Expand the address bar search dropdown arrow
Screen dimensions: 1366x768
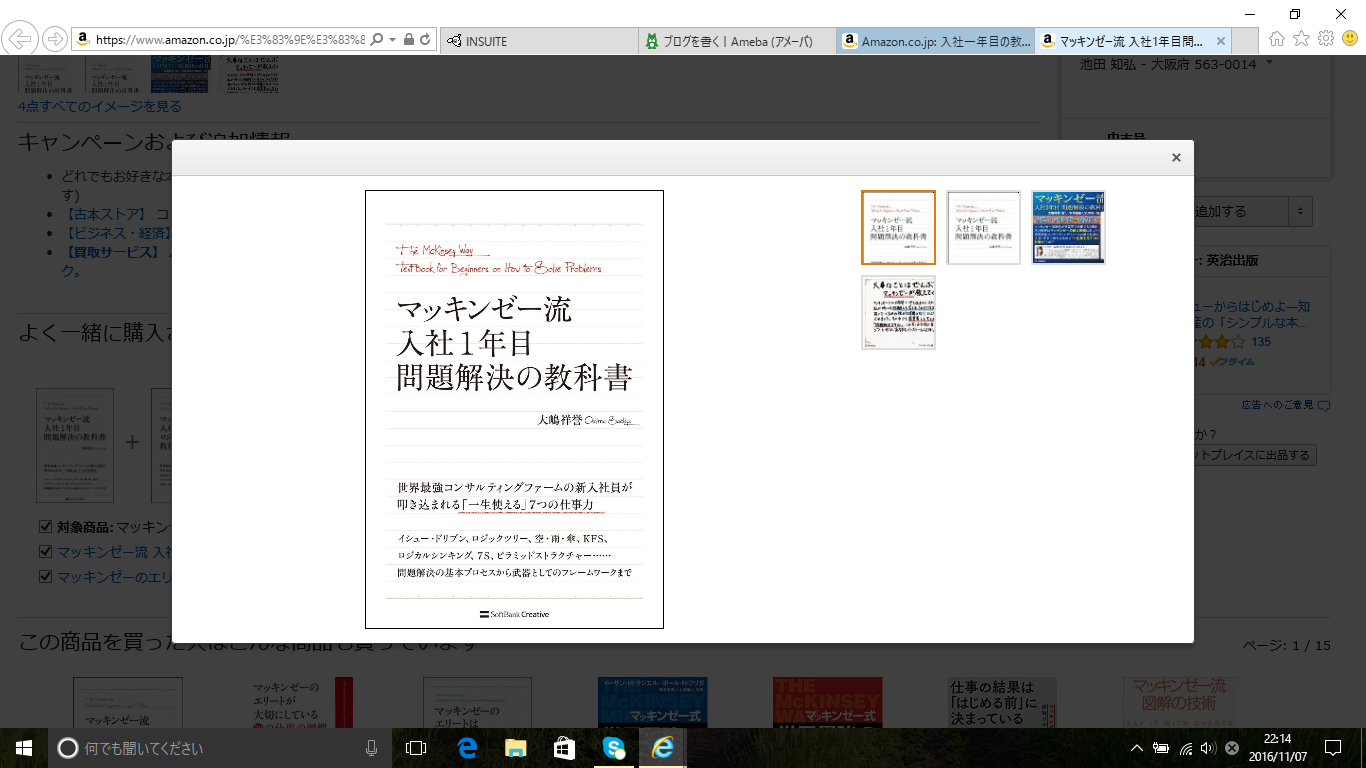click(391, 40)
